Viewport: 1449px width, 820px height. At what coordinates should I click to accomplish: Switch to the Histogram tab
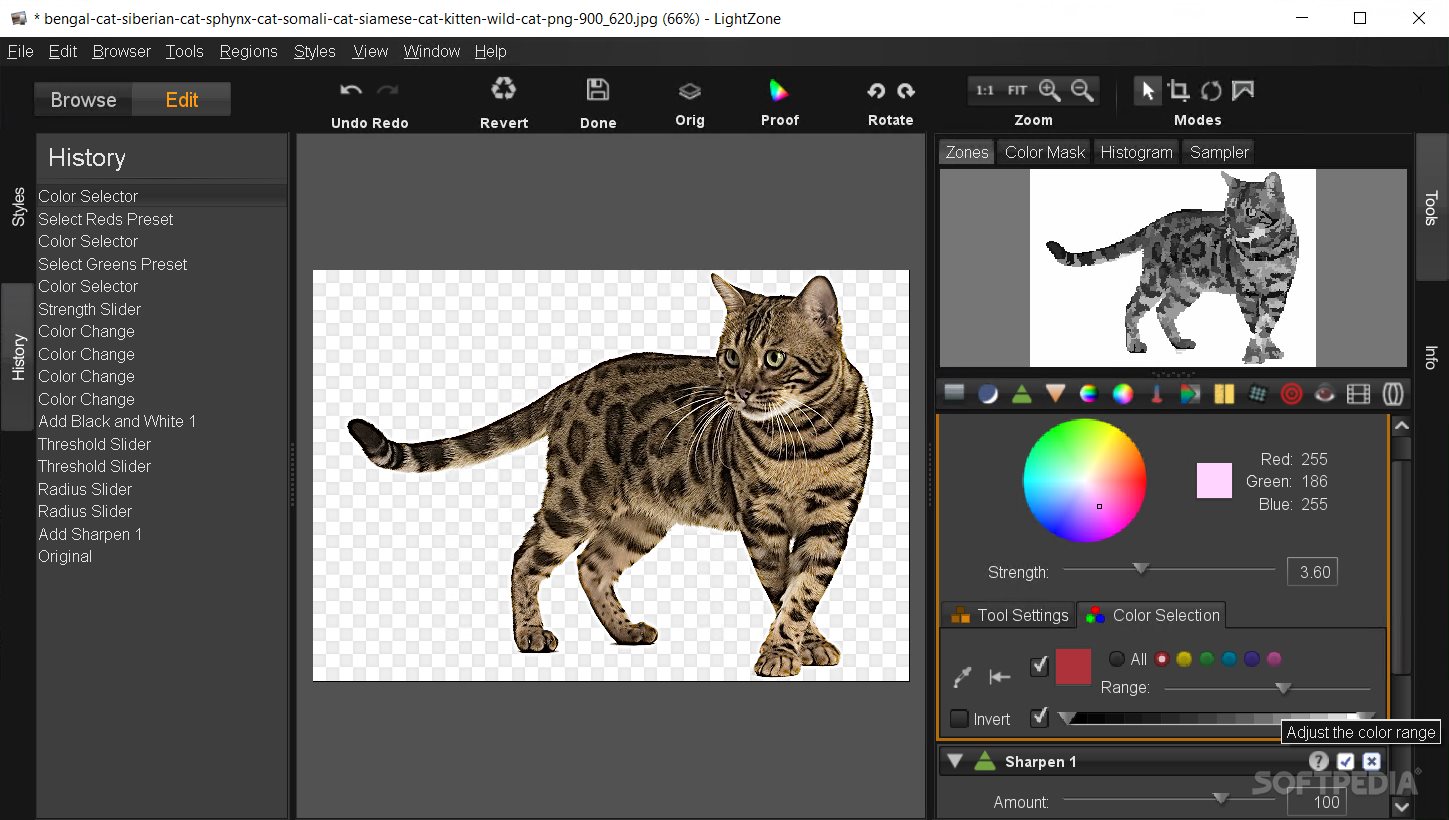[x=1136, y=152]
